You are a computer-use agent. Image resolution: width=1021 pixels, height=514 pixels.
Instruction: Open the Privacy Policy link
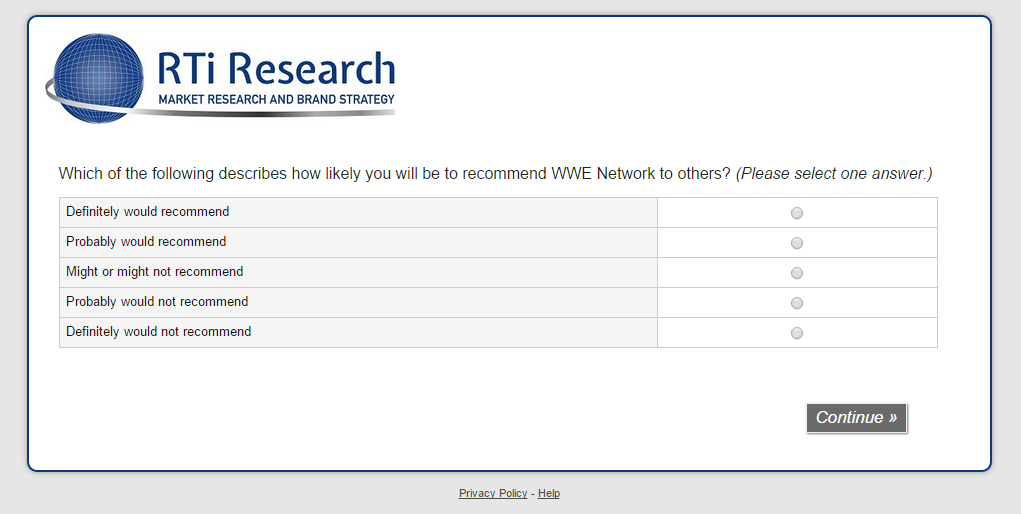tap(493, 494)
